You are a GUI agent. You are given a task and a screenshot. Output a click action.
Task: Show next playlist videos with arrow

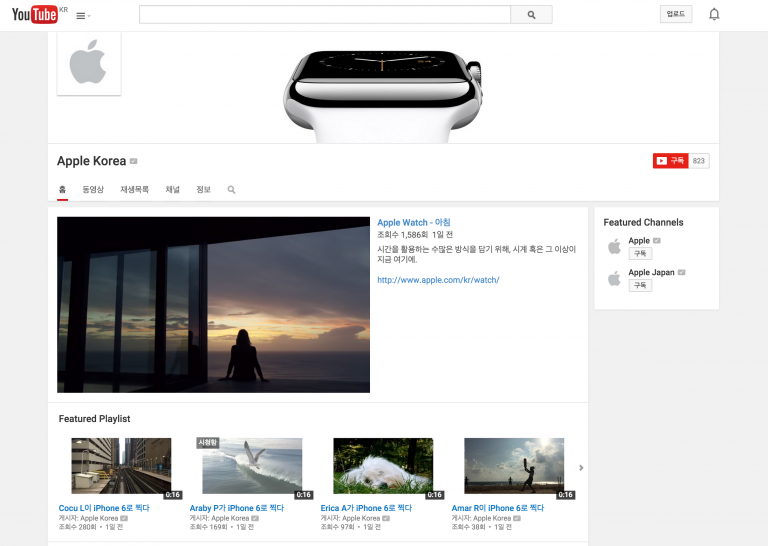(581, 468)
